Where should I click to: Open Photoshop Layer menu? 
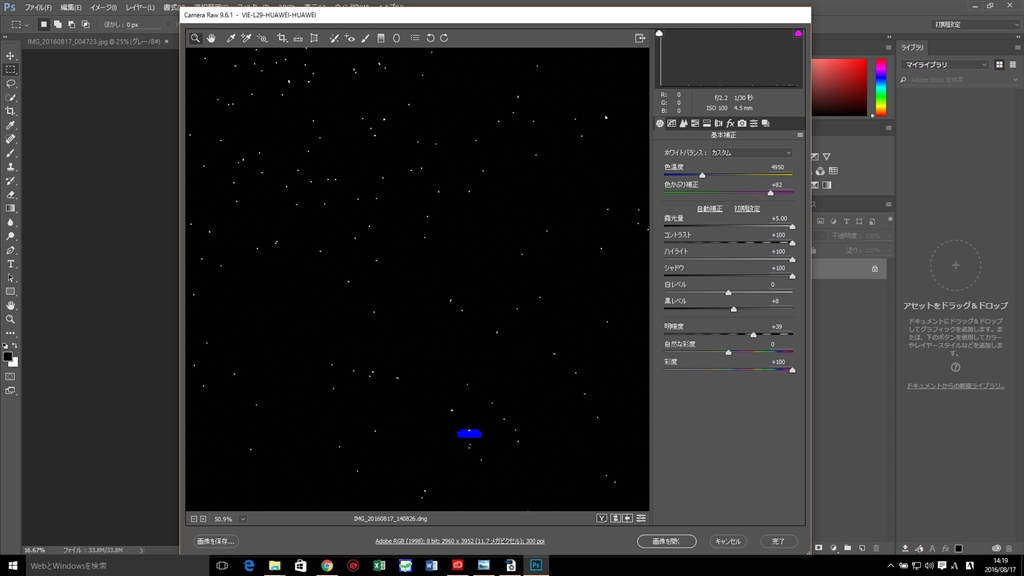pos(140,7)
